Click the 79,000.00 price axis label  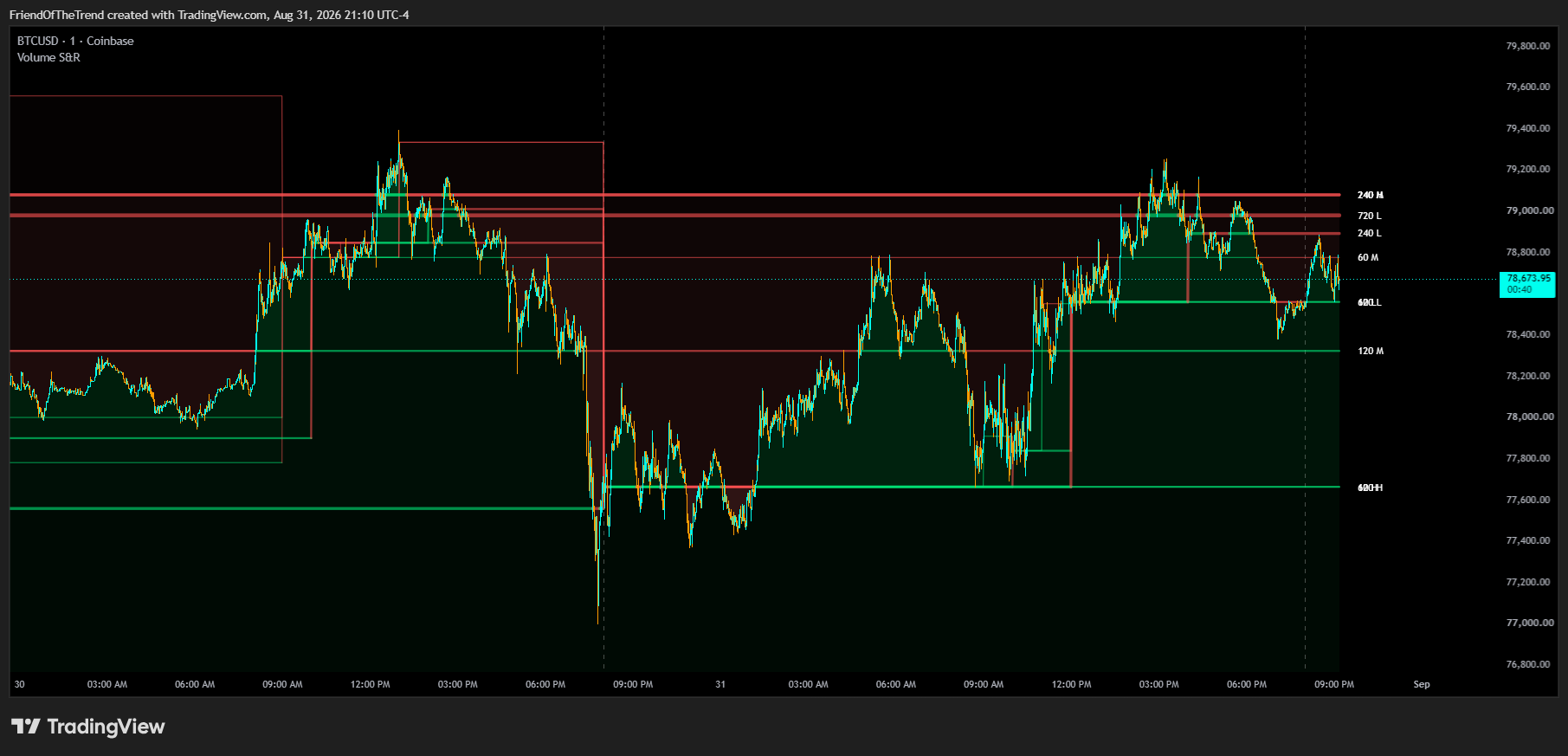[x=1530, y=210]
